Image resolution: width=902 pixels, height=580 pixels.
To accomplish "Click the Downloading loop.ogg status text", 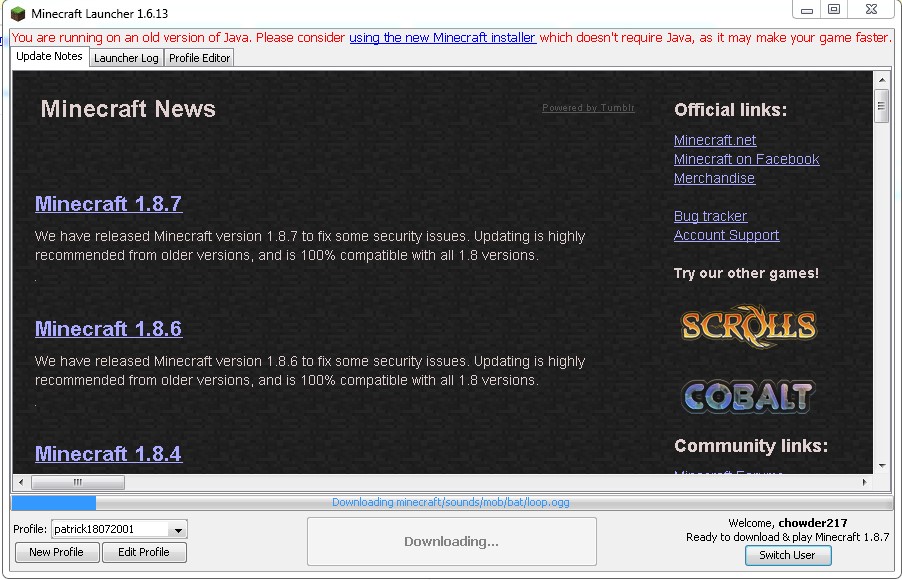I will [451, 502].
